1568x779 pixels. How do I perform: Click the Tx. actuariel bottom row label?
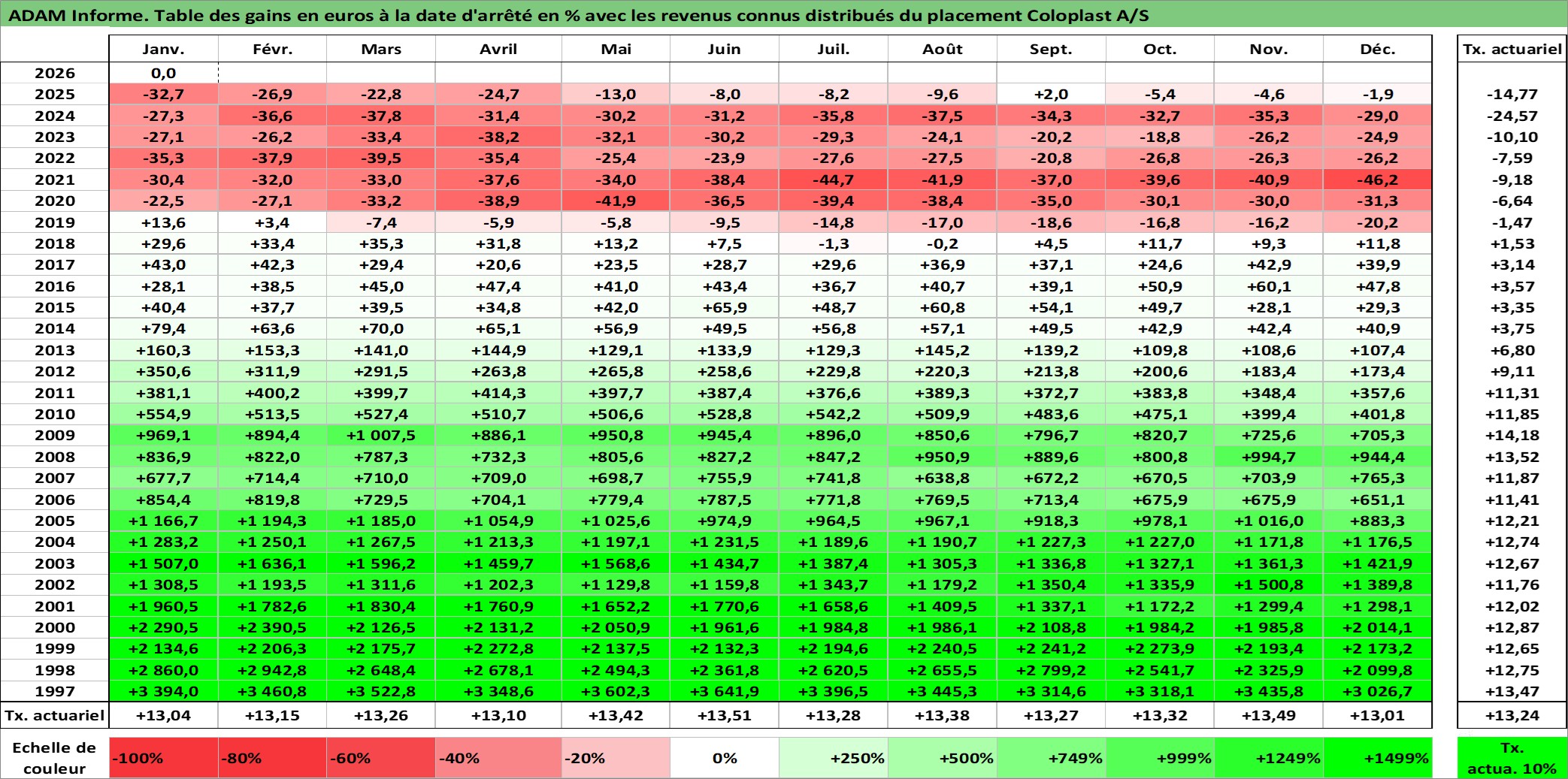[55, 715]
